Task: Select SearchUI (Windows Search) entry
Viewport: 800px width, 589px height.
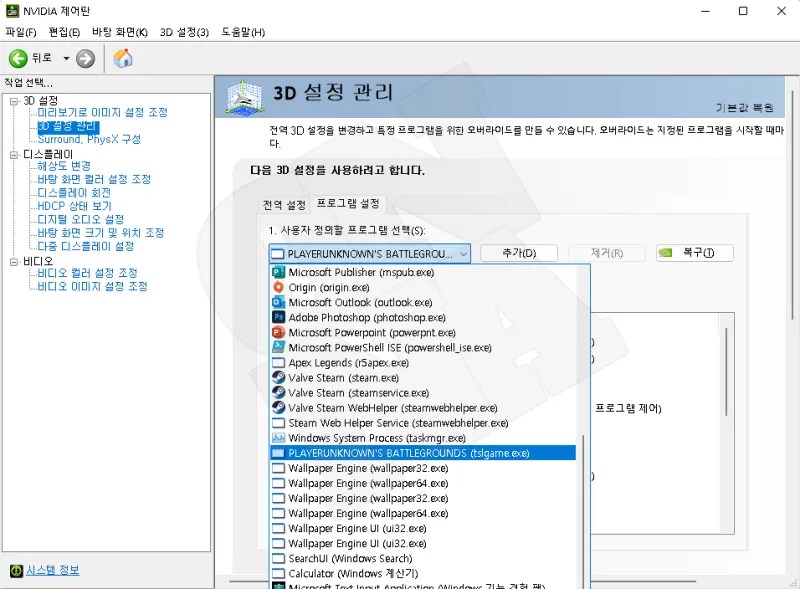Action: click(423, 558)
